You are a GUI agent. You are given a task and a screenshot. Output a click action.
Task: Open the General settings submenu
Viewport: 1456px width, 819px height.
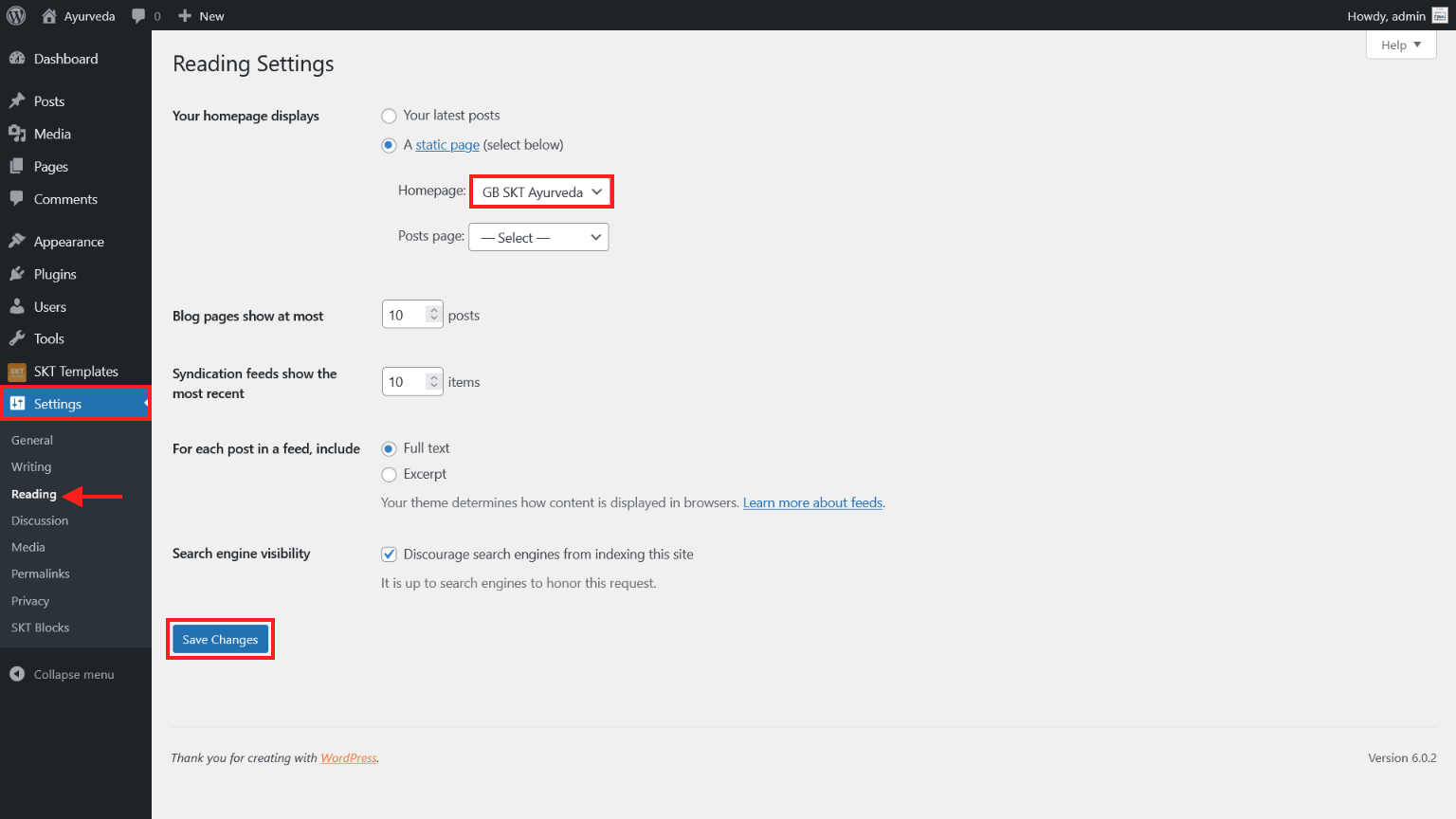(x=32, y=440)
